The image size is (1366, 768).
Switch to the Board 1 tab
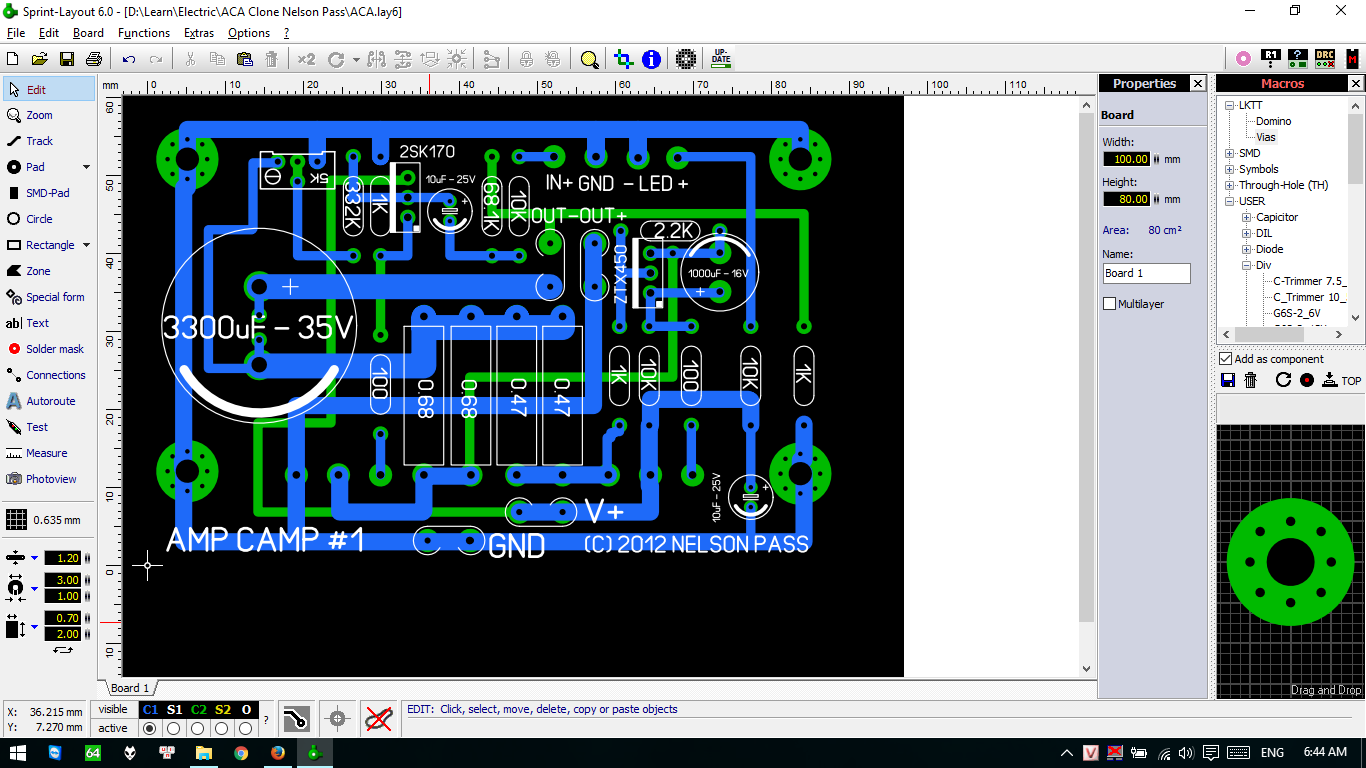click(x=129, y=688)
